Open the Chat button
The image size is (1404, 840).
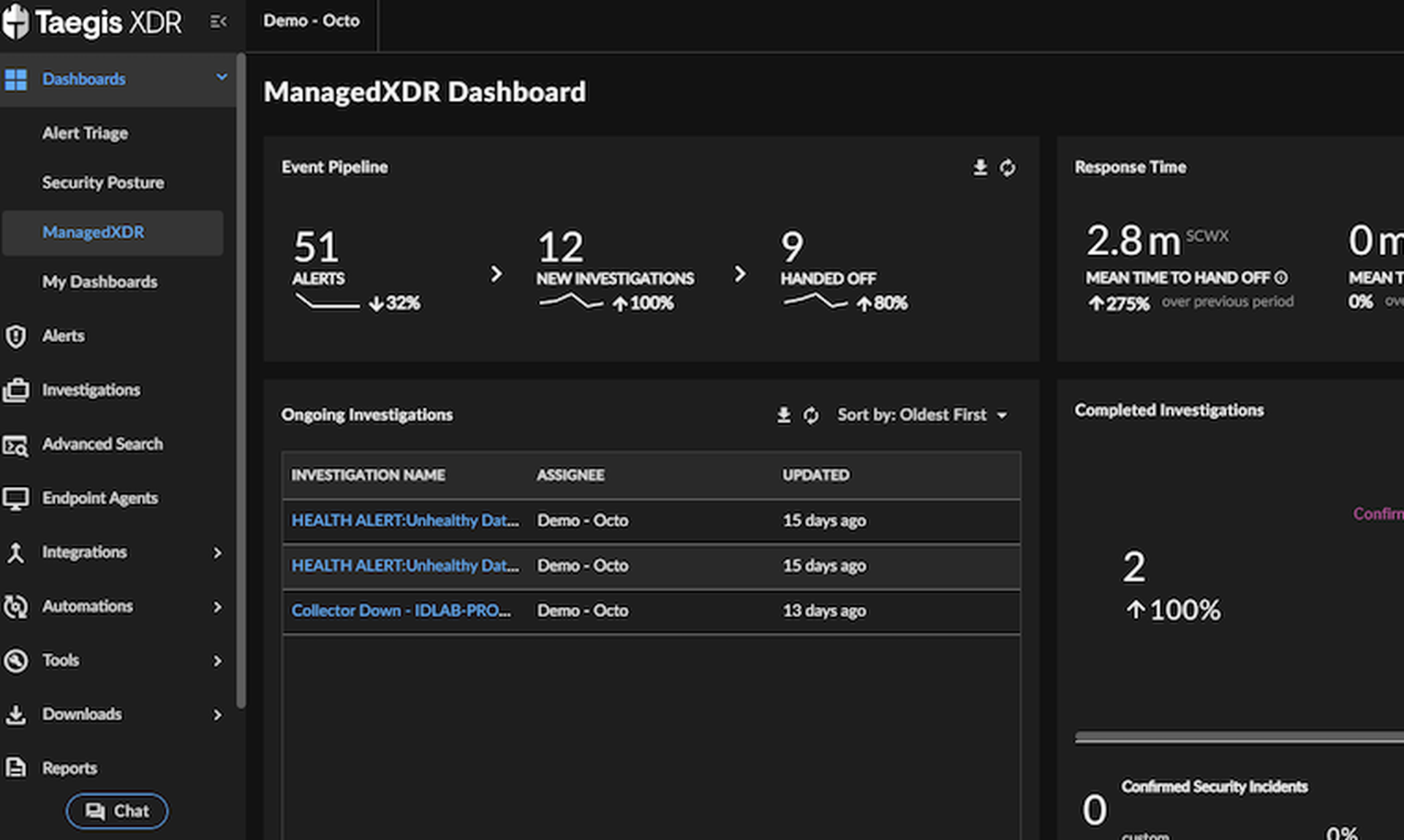pyautogui.click(x=117, y=811)
